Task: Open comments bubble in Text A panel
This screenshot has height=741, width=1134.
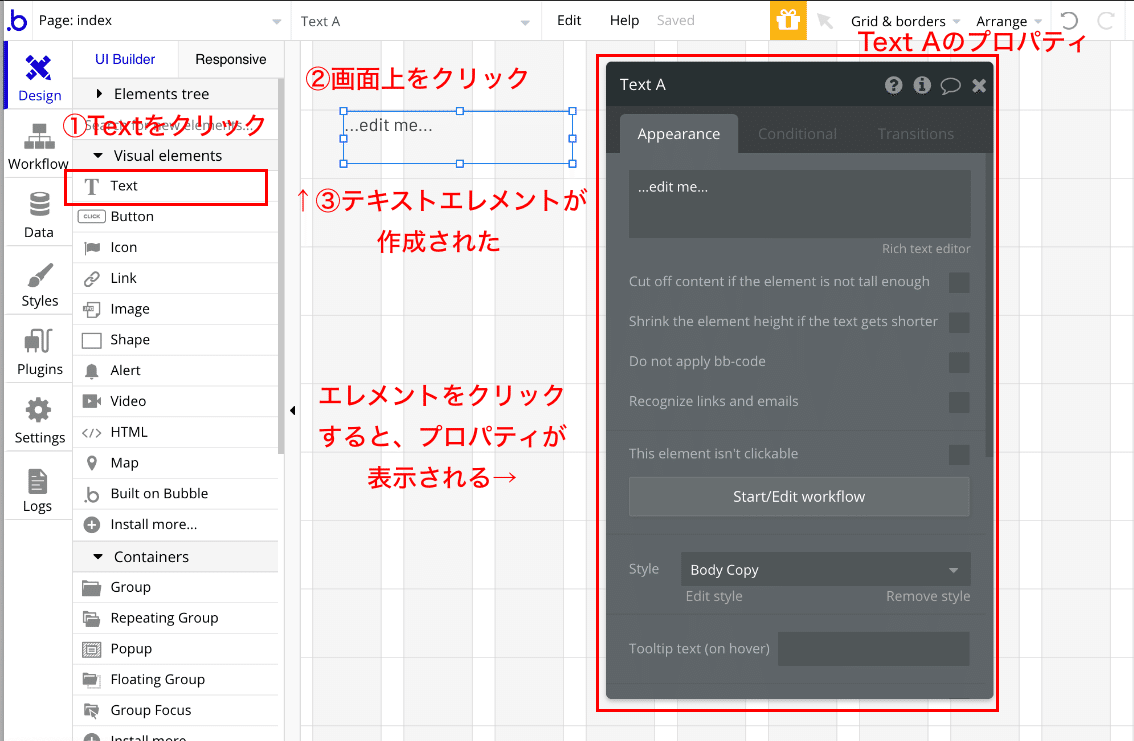Action: (x=950, y=86)
